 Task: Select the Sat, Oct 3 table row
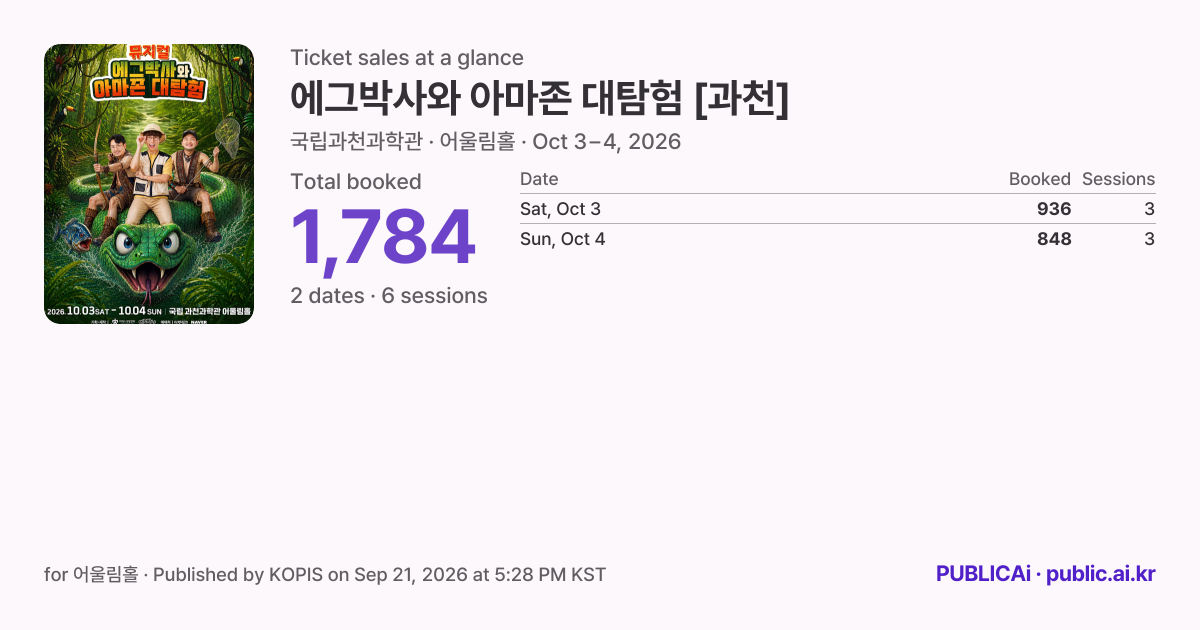tap(837, 209)
